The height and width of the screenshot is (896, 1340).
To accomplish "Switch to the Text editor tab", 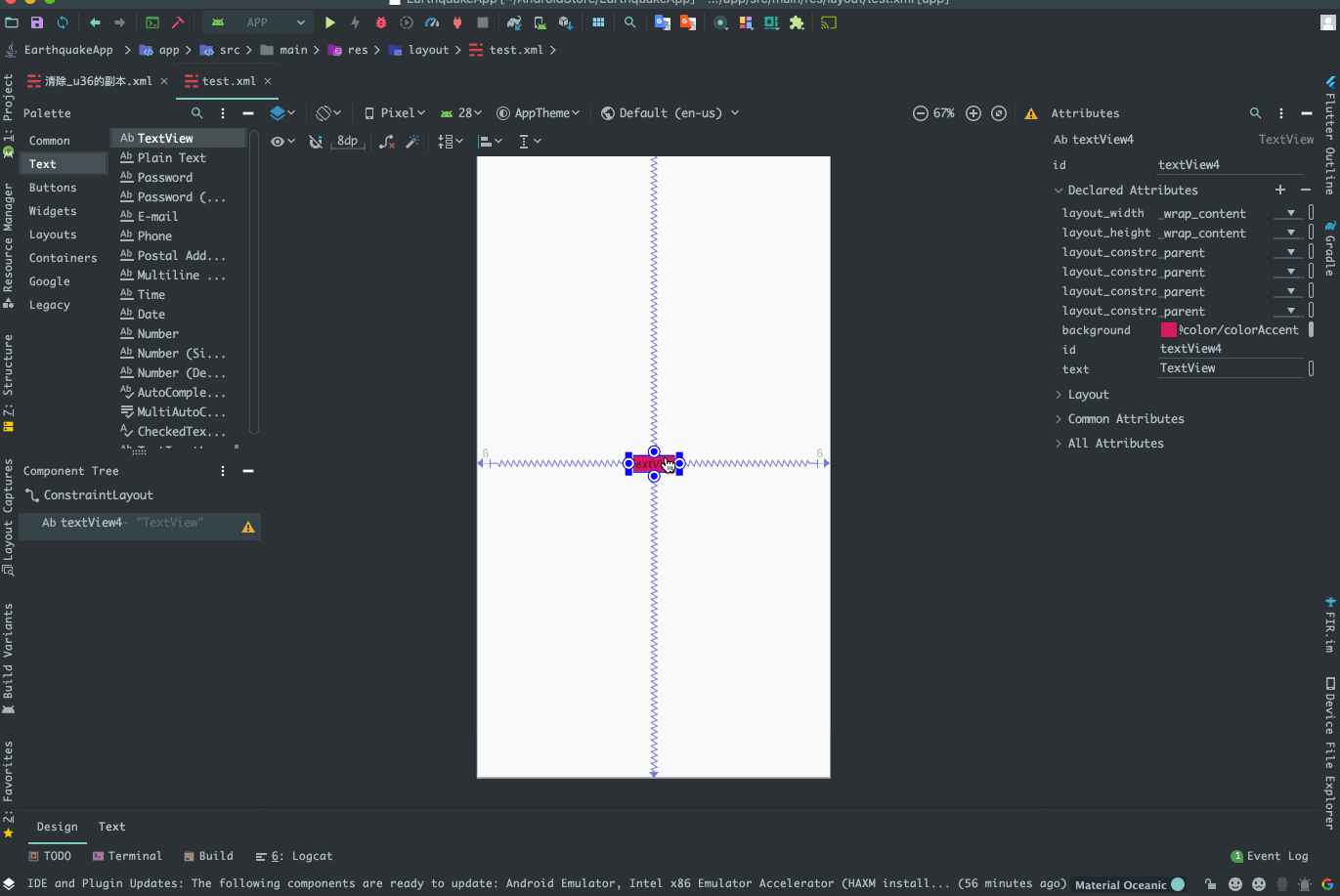I will point(112,827).
